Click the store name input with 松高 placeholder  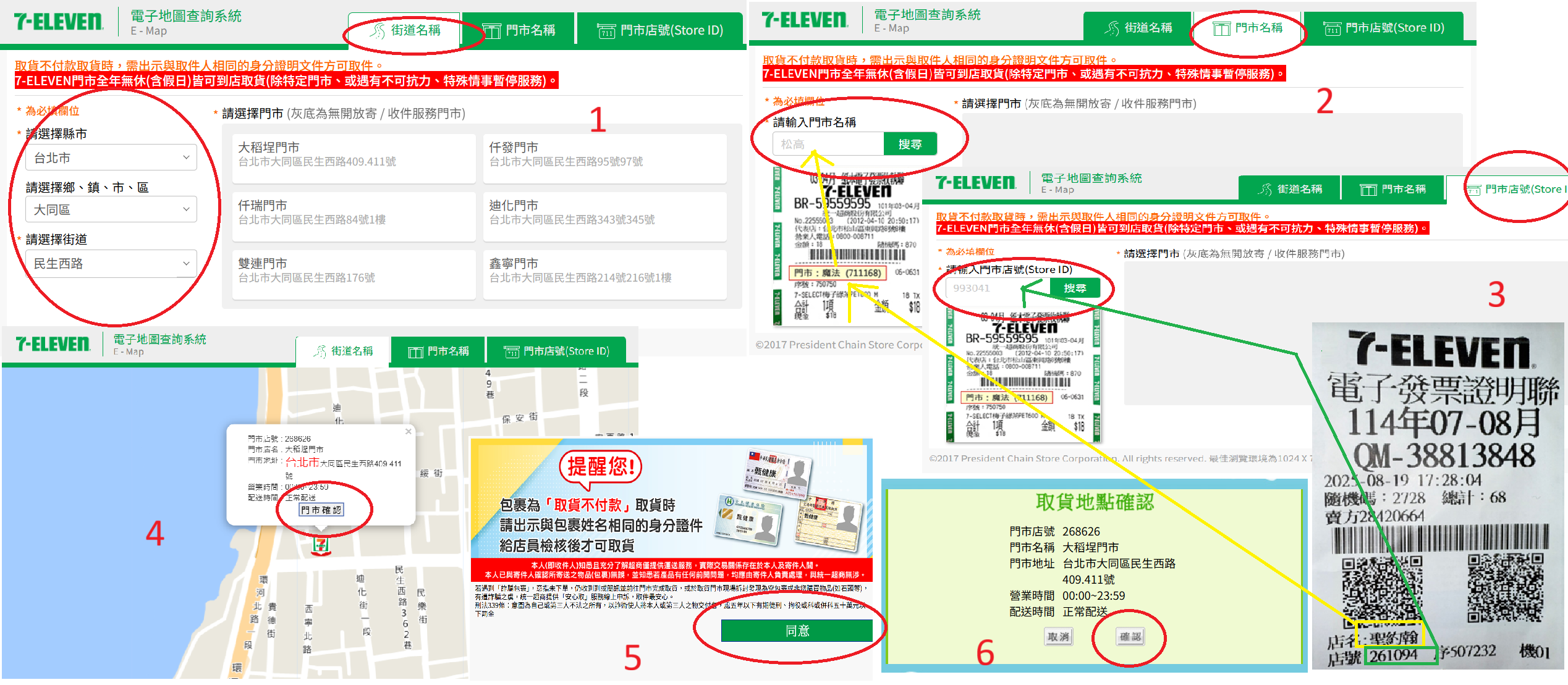(828, 145)
